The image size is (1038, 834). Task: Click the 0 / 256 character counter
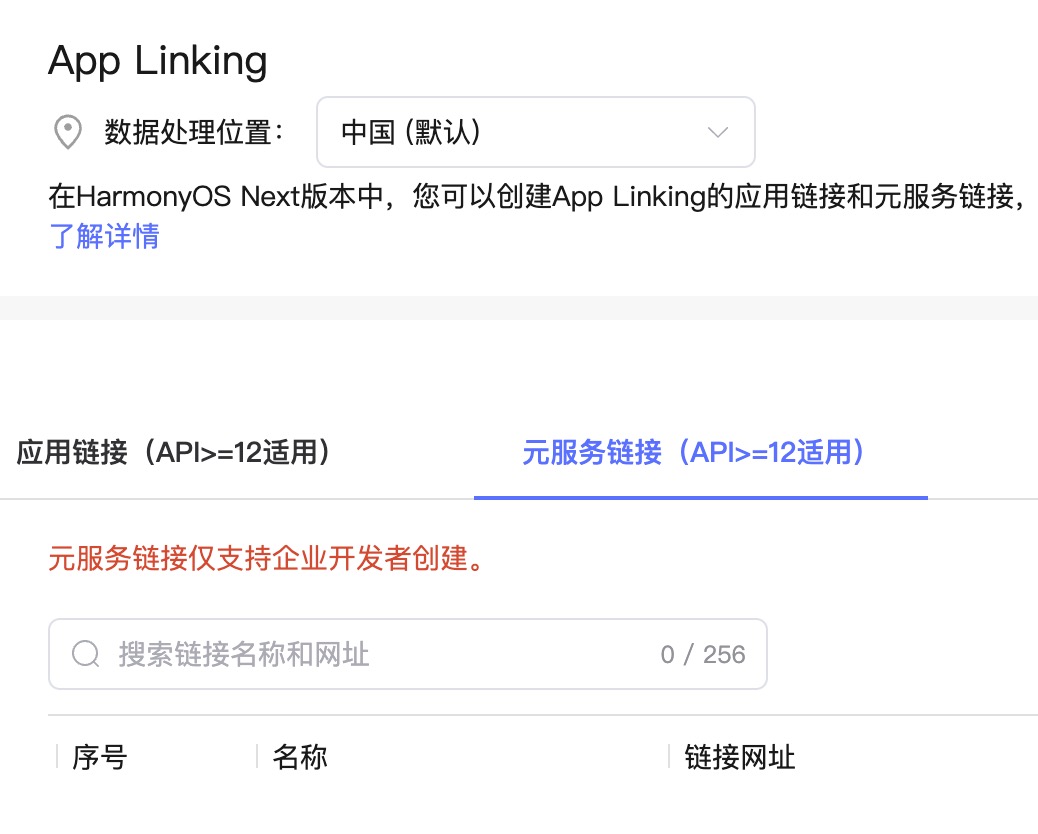tap(703, 655)
